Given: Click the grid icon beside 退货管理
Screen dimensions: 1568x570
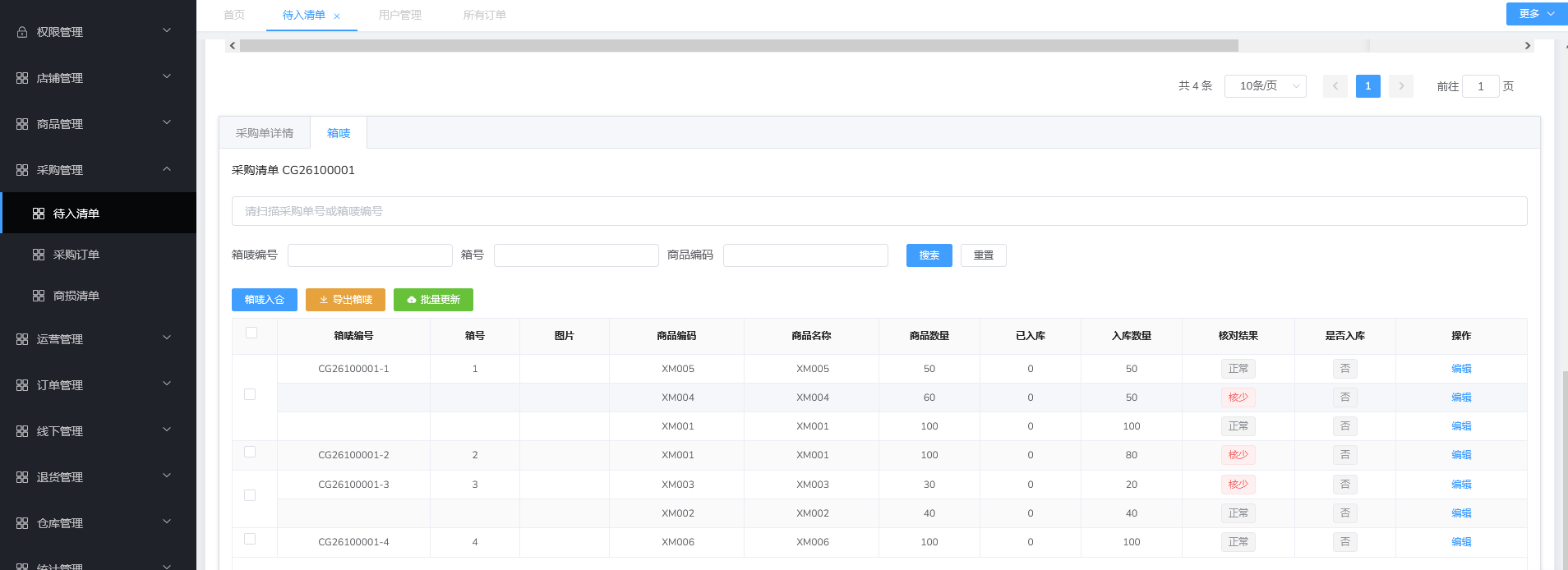Looking at the screenshot, I should (22, 477).
